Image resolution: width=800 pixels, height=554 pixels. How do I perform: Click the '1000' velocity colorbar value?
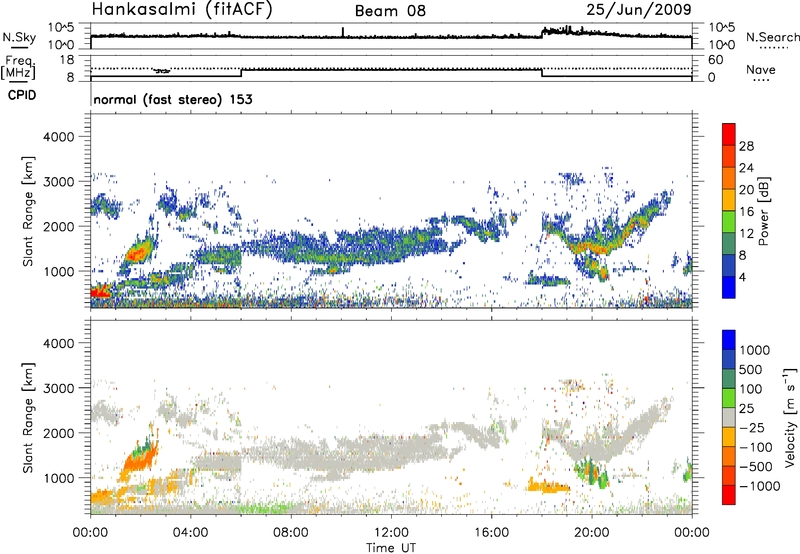[x=755, y=350]
